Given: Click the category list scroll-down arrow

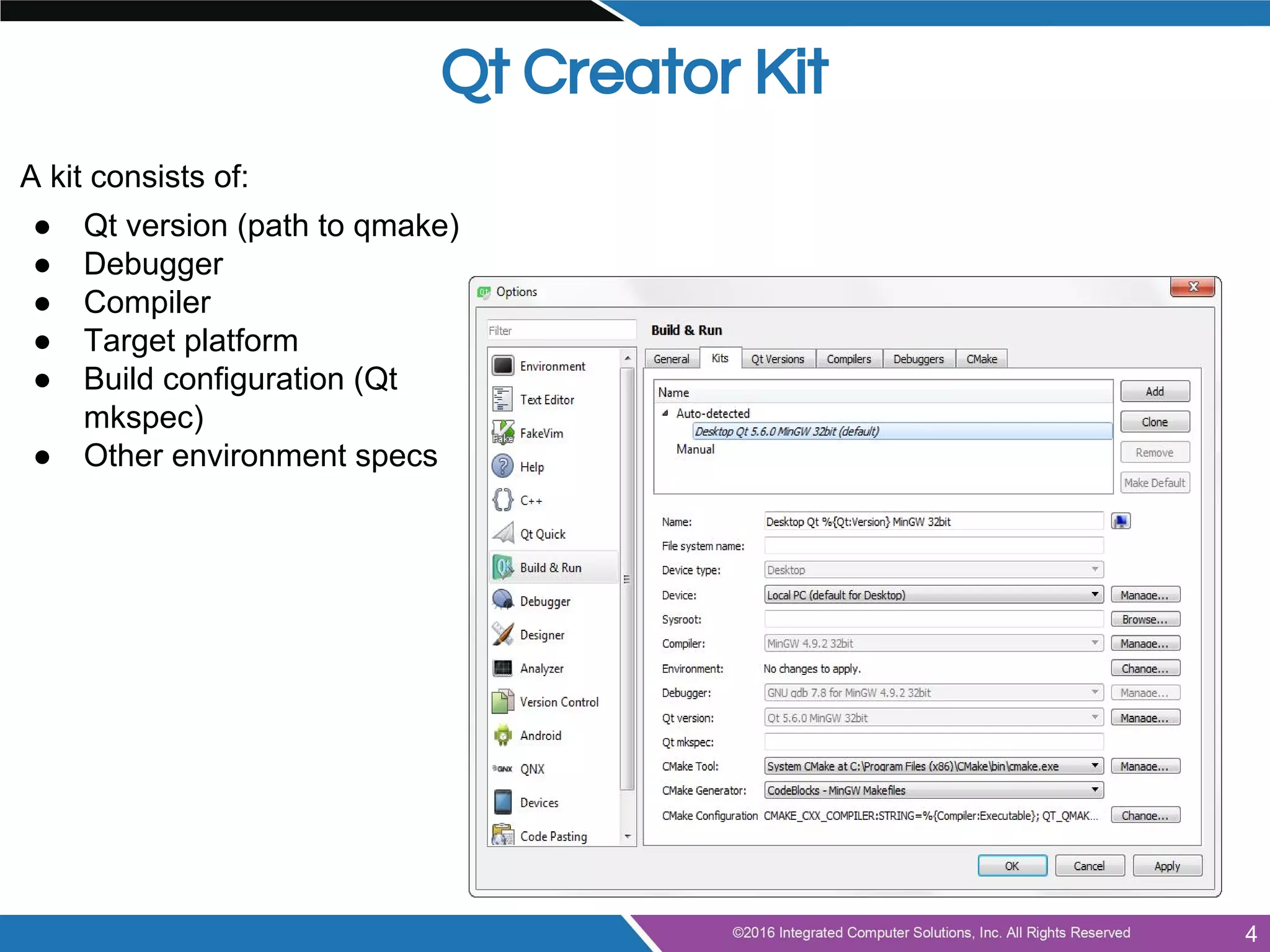Looking at the screenshot, I should point(628,836).
